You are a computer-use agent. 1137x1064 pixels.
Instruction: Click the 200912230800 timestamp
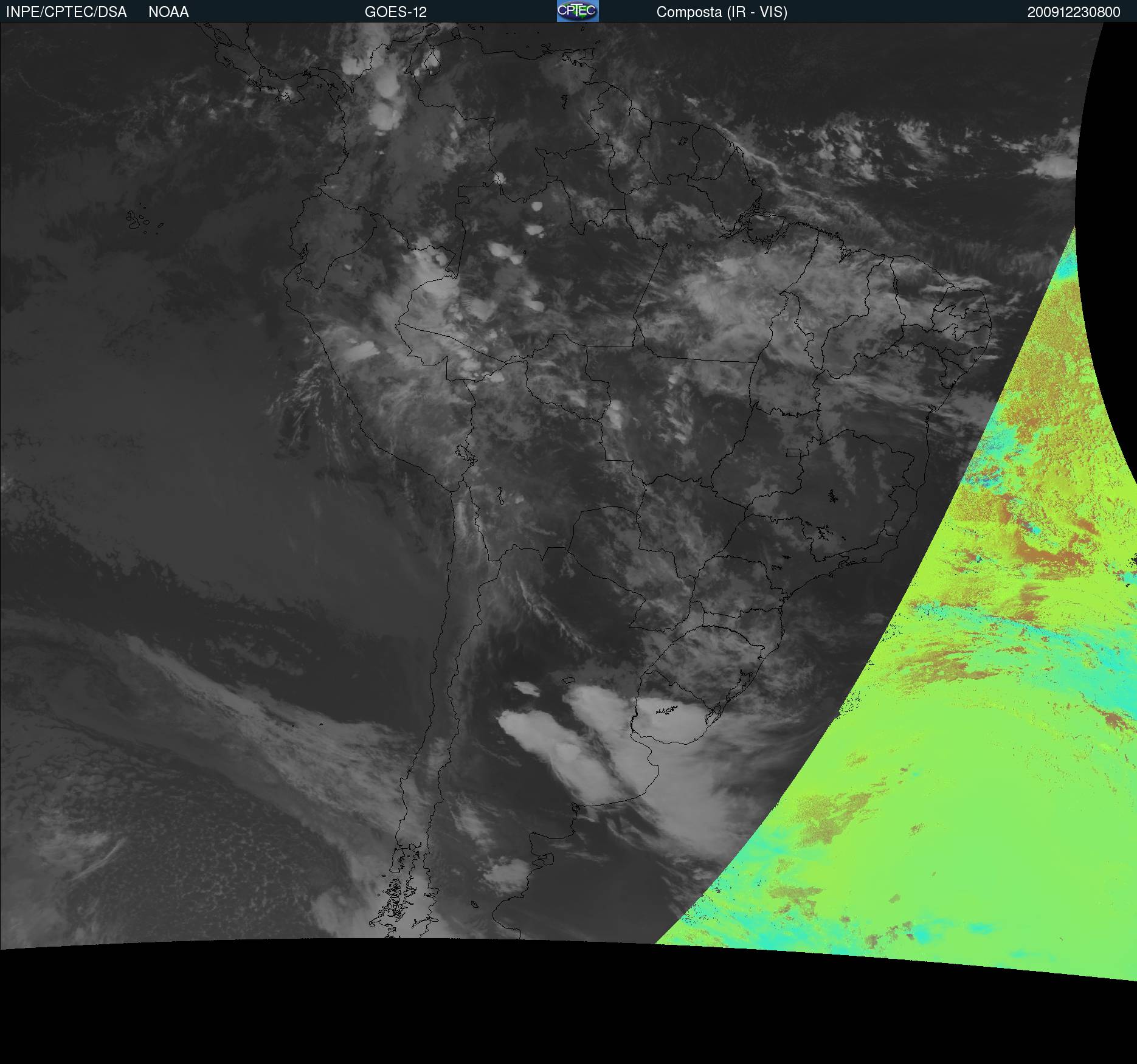(x=1074, y=12)
